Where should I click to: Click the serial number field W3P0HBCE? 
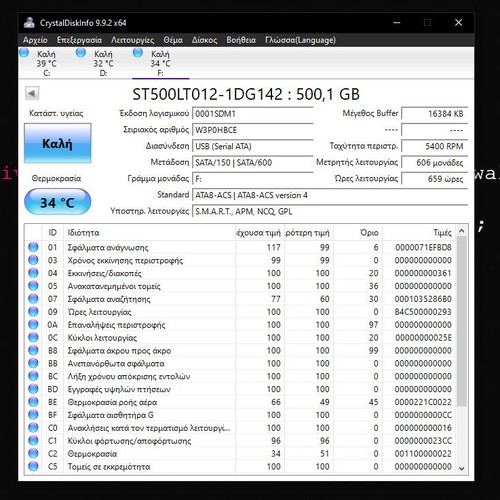(253, 130)
